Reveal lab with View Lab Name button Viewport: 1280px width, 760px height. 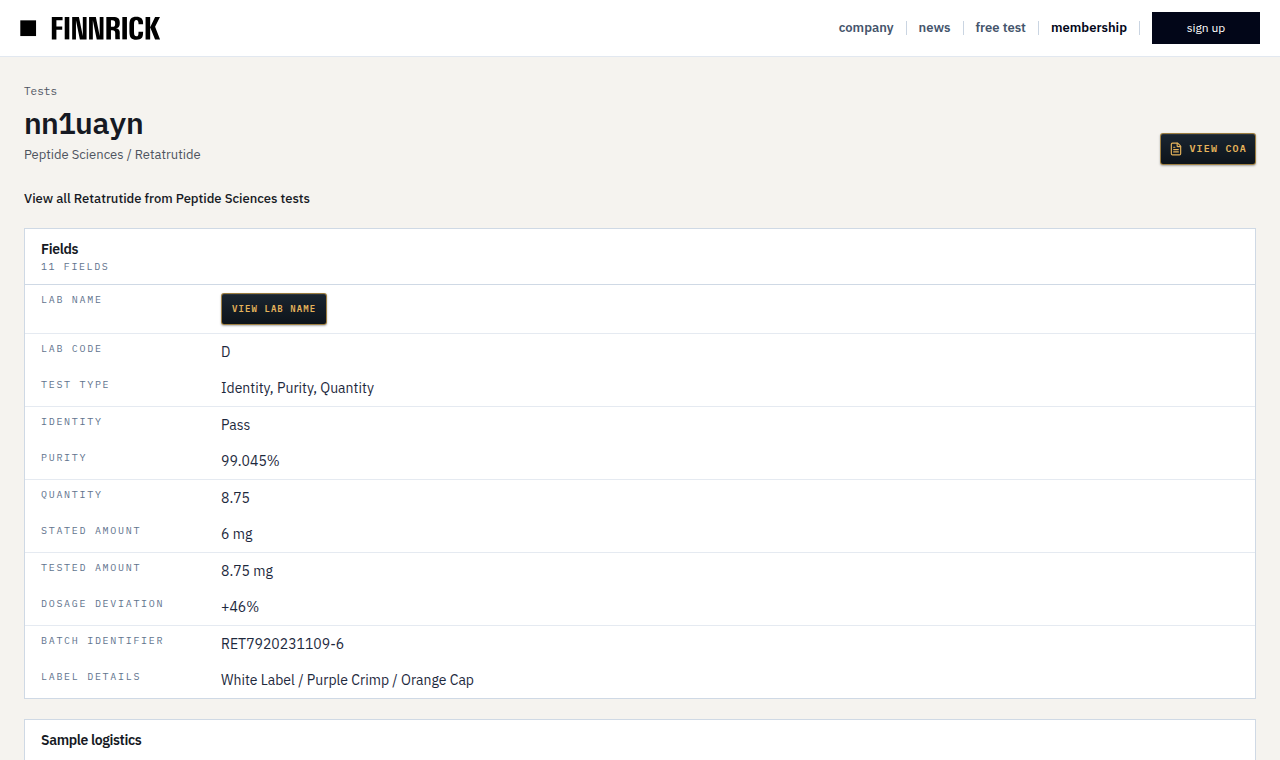coord(274,309)
